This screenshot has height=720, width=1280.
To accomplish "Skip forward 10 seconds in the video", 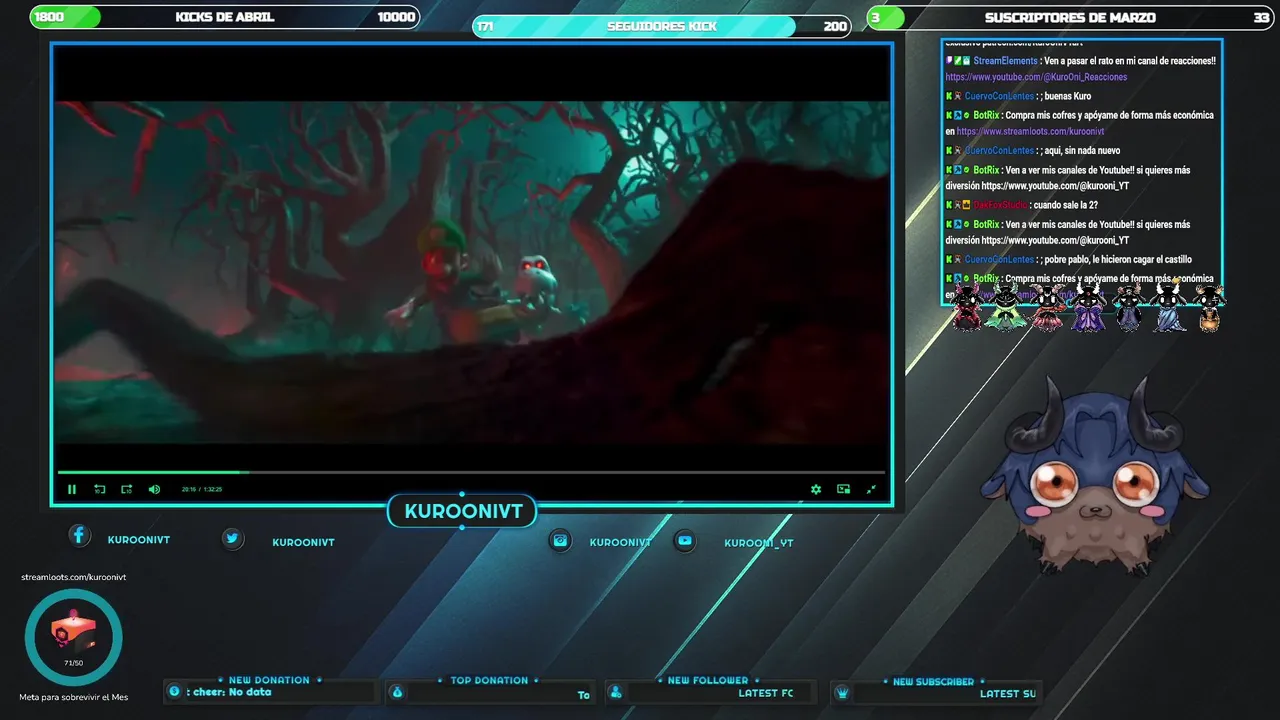I will [127, 489].
